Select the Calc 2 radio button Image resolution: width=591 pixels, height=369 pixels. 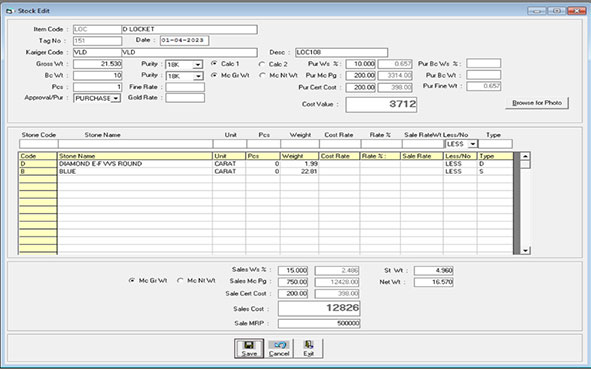click(x=262, y=64)
